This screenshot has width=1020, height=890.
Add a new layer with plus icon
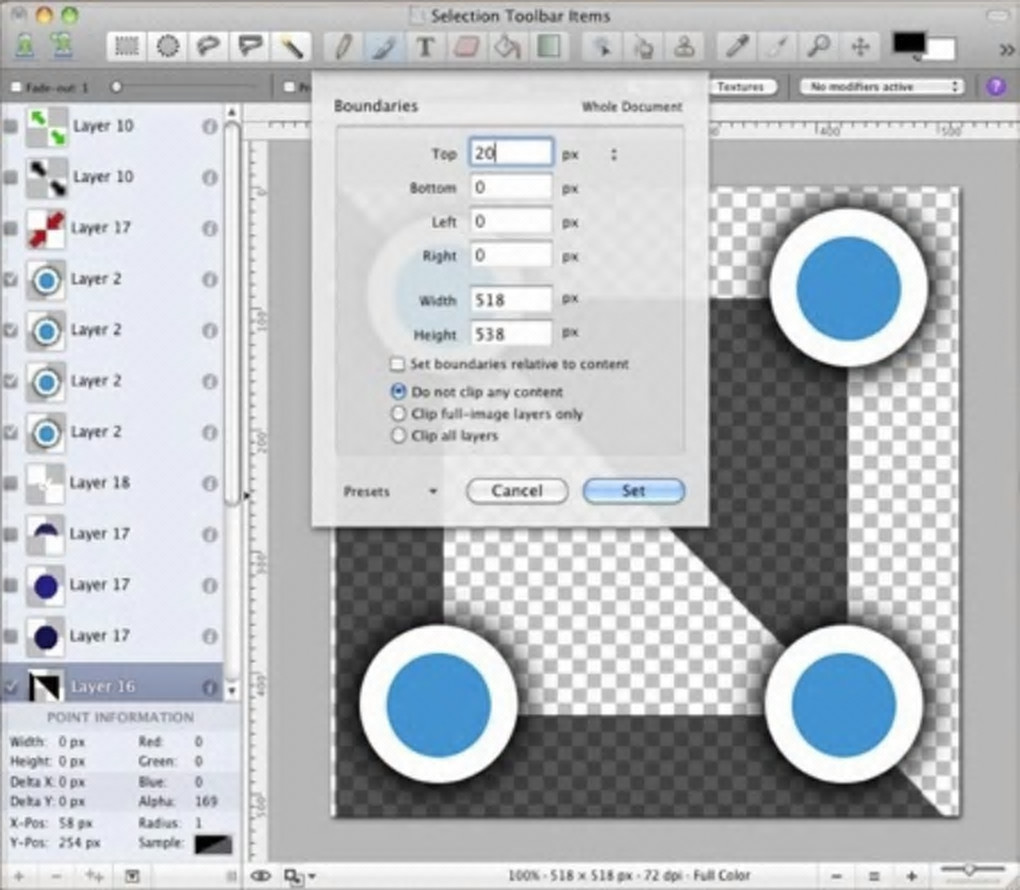pos(19,876)
